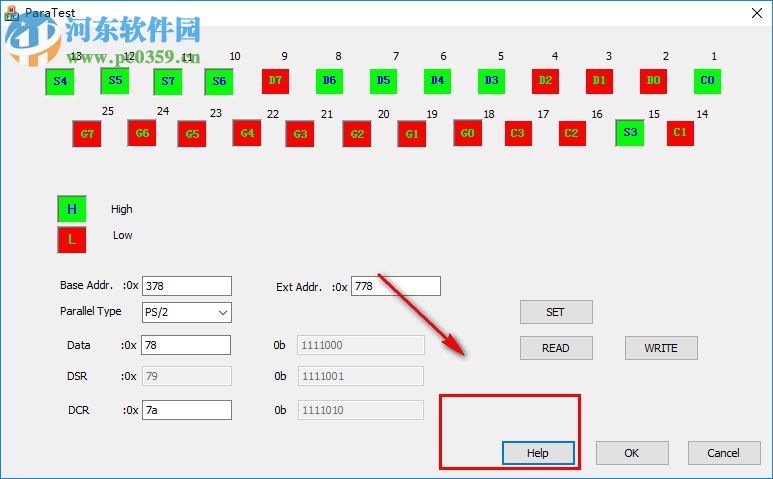Click the disabled DSR hex field showing 79
This screenshot has height=479, width=773.
(186, 376)
